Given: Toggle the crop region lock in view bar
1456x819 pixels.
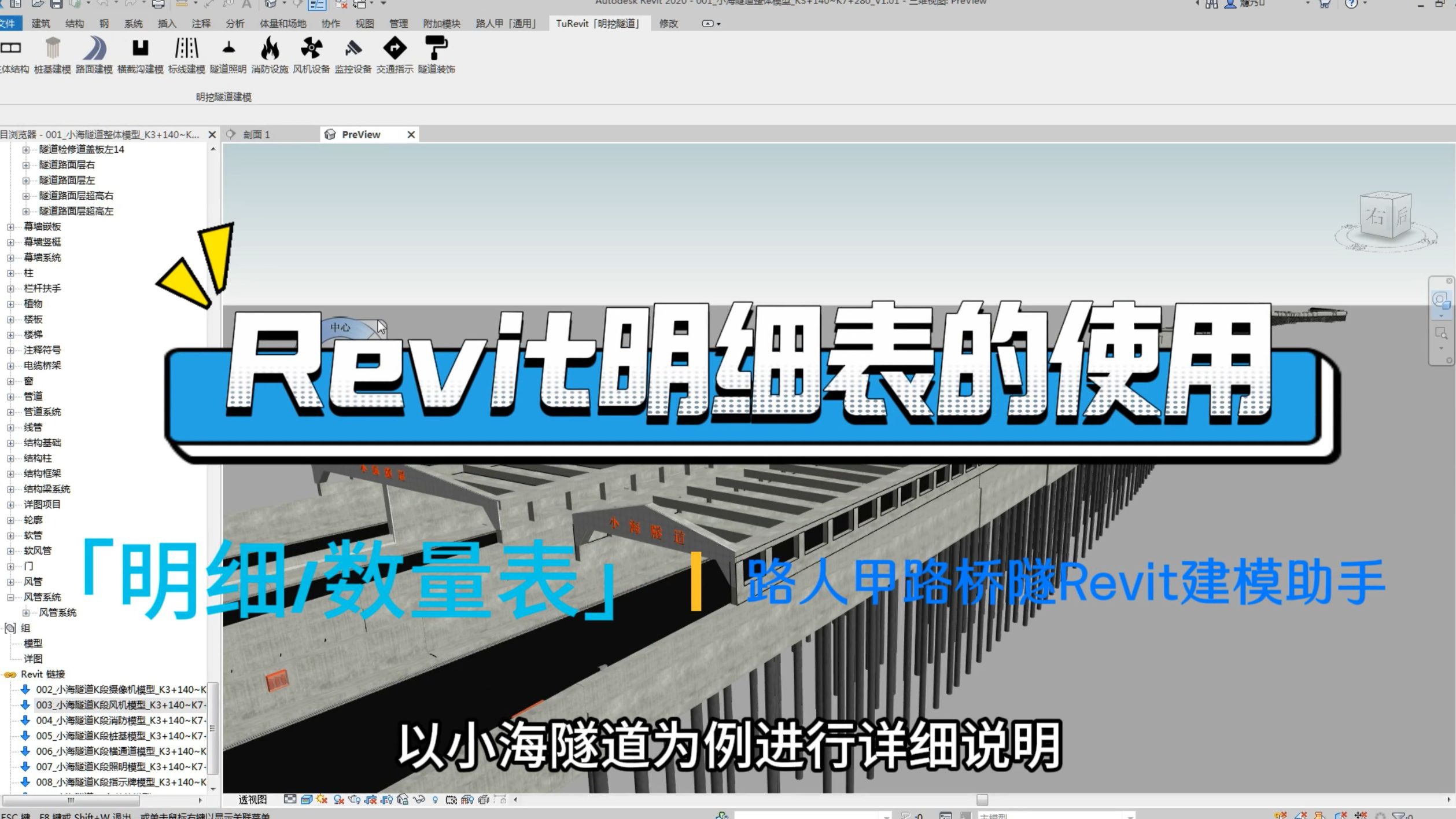Looking at the screenshot, I should pos(502,799).
